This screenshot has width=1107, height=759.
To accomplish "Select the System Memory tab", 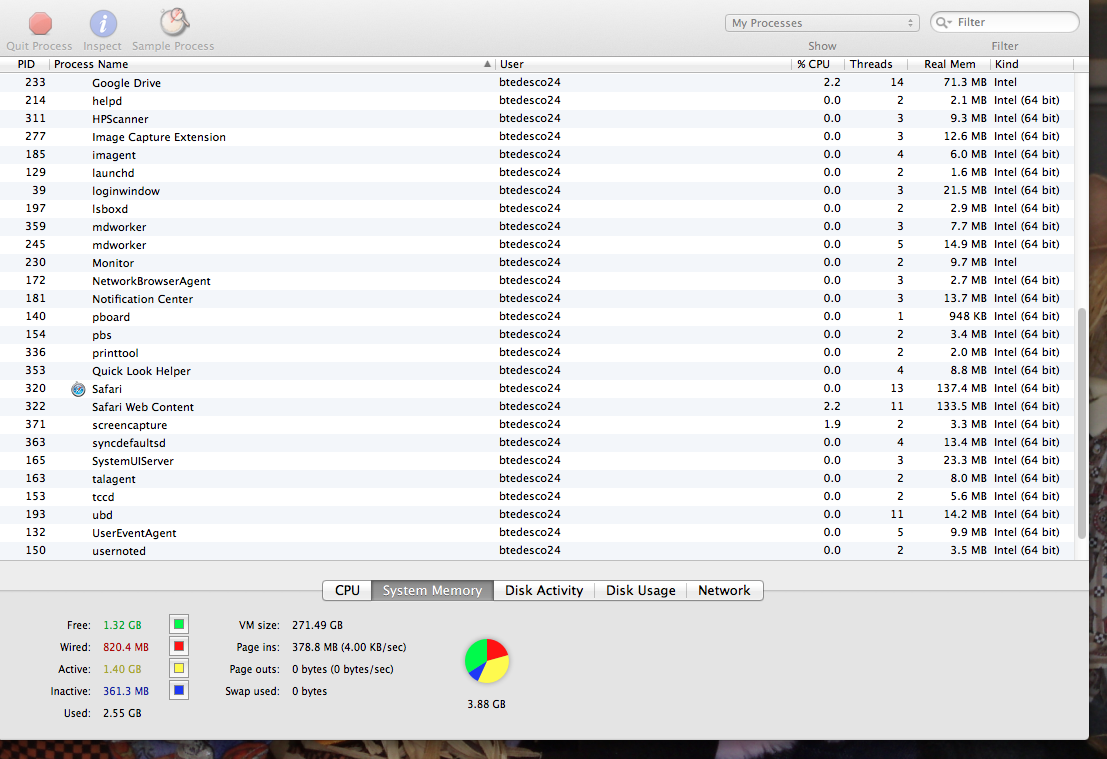I will pos(432,590).
